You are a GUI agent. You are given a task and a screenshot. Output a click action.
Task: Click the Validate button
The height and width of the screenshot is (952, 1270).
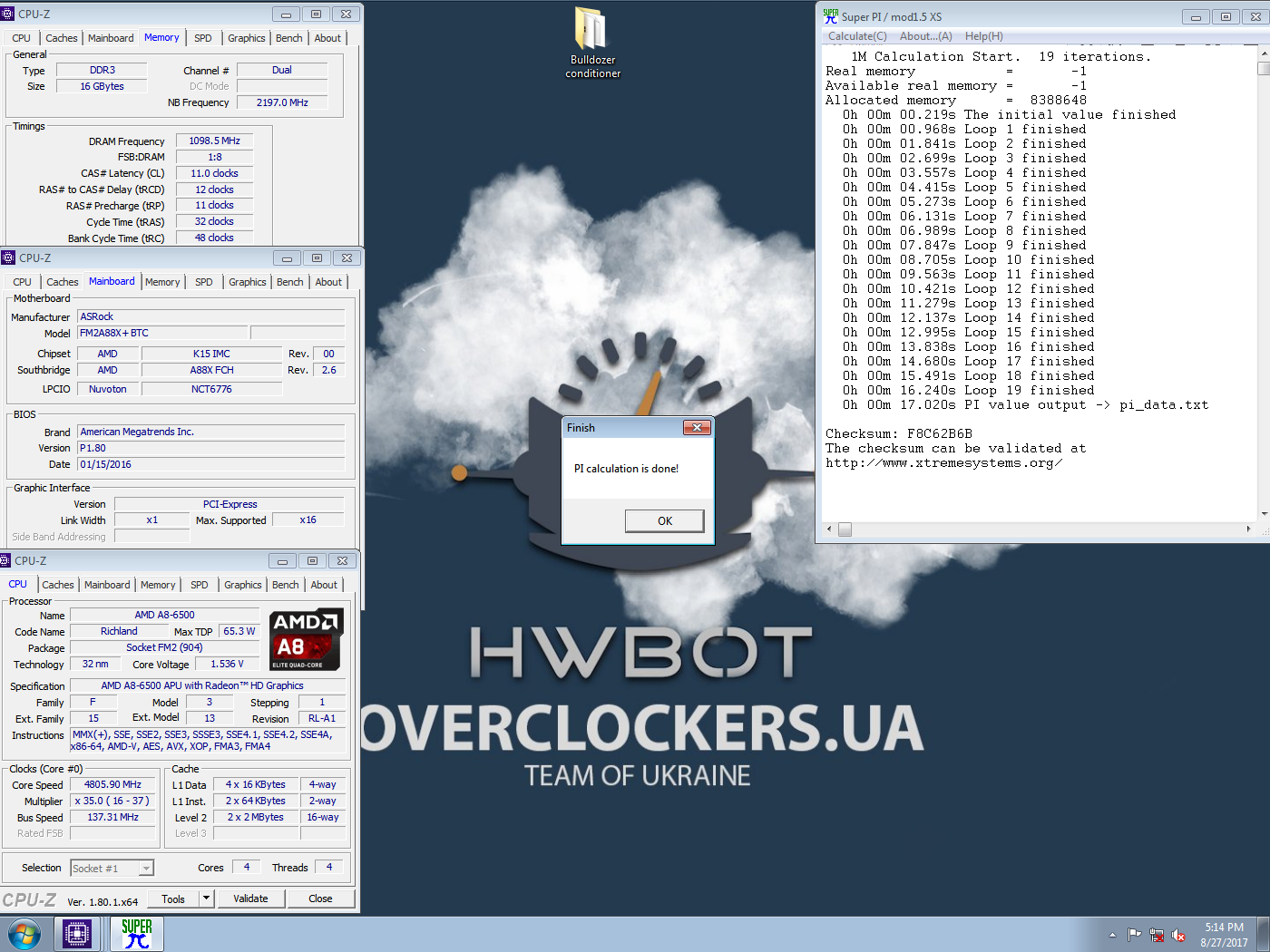click(250, 899)
